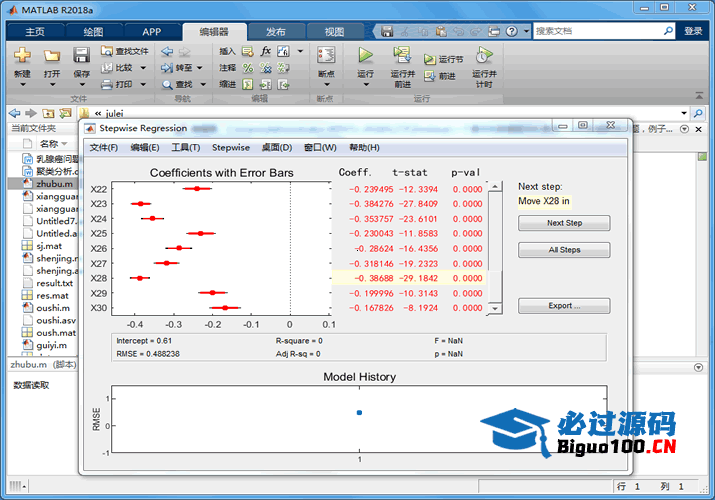Click the Advance (前进) icon
715x500 pixels.
tap(429, 76)
